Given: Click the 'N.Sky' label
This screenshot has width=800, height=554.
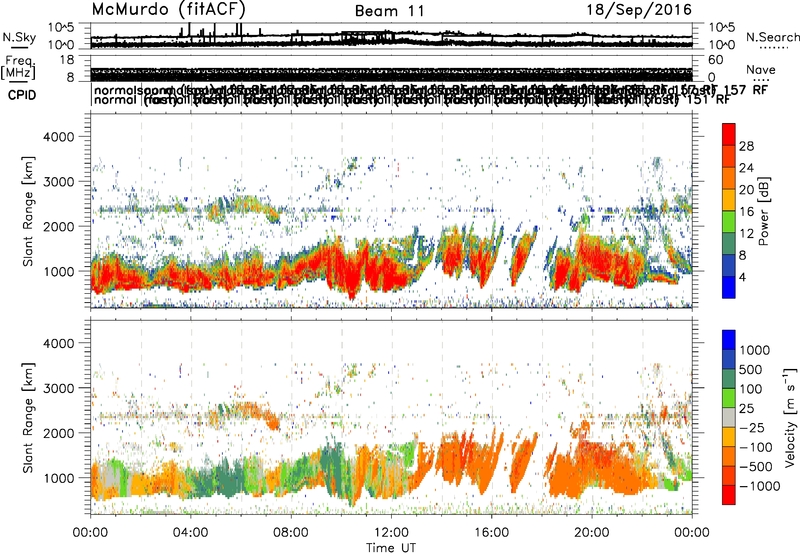Looking at the screenshot, I should [19, 37].
